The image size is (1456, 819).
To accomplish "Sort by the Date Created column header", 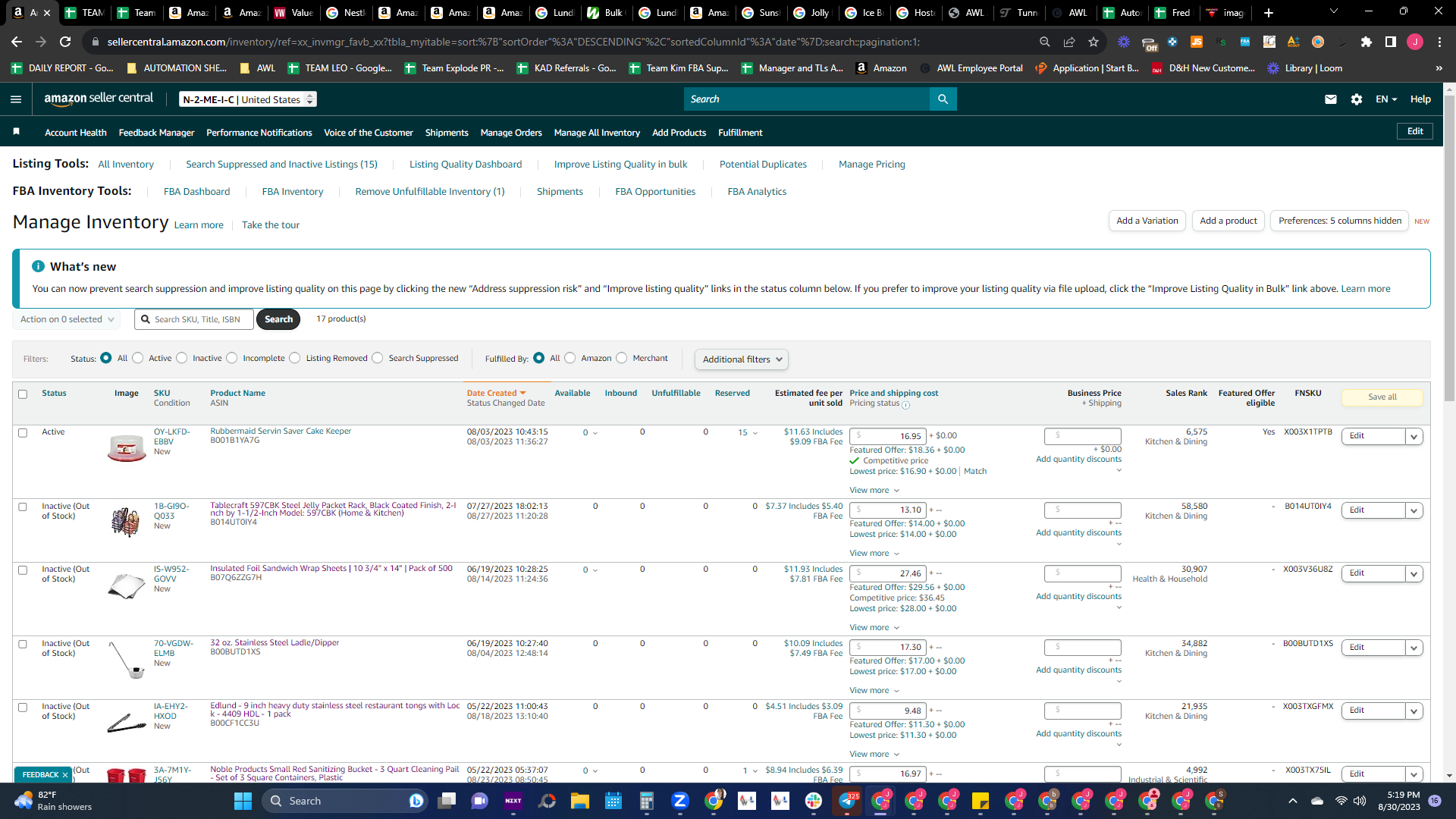I will pos(496,393).
